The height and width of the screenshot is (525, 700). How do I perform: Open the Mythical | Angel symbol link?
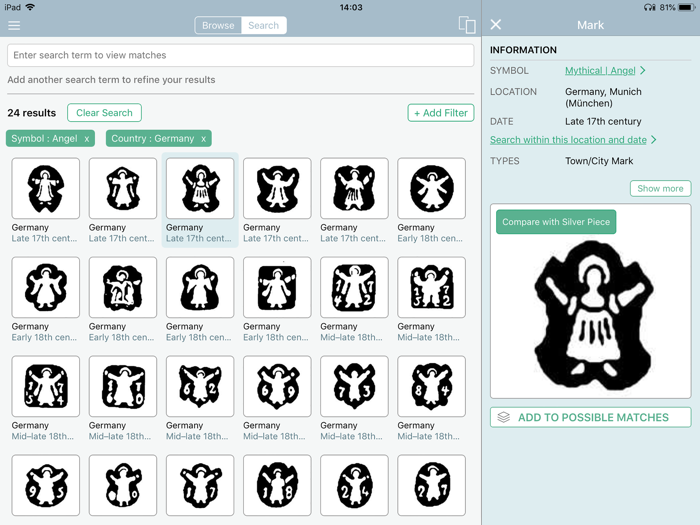[x=600, y=71]
